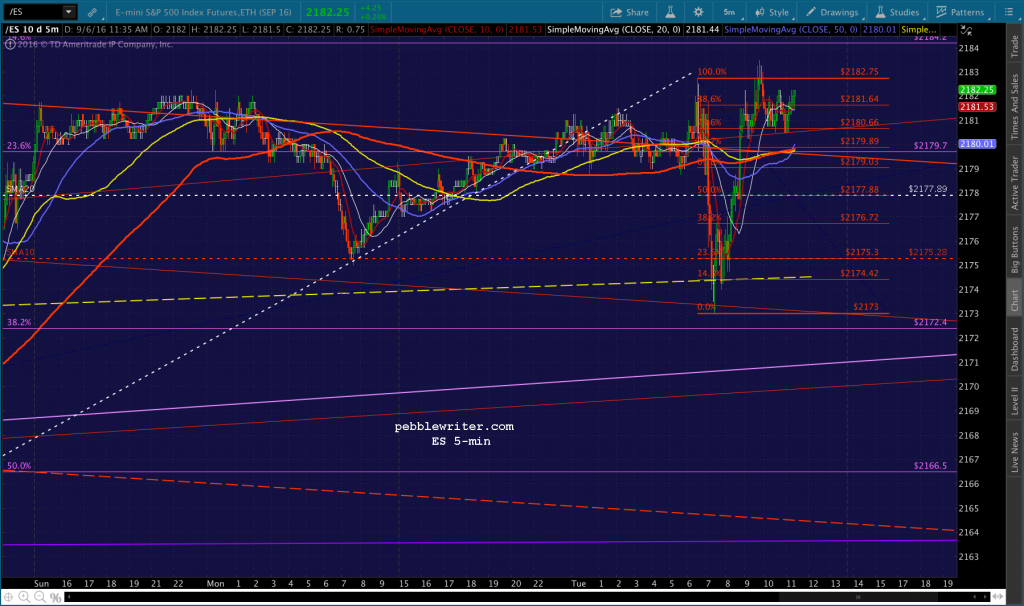Image resolution: width=1024 pixels, height=606 pixels.
Task: Open the Active Trader sidebar tab
Action: pyautogui.click(x=1014, y=183)
